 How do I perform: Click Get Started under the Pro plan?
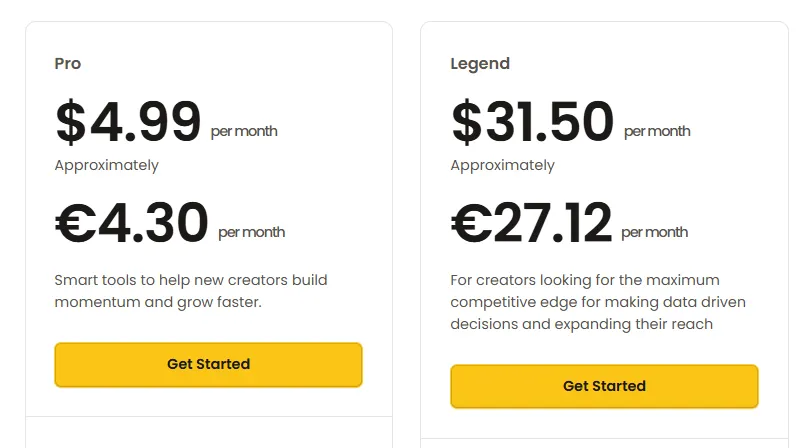[x=208, y=365]
